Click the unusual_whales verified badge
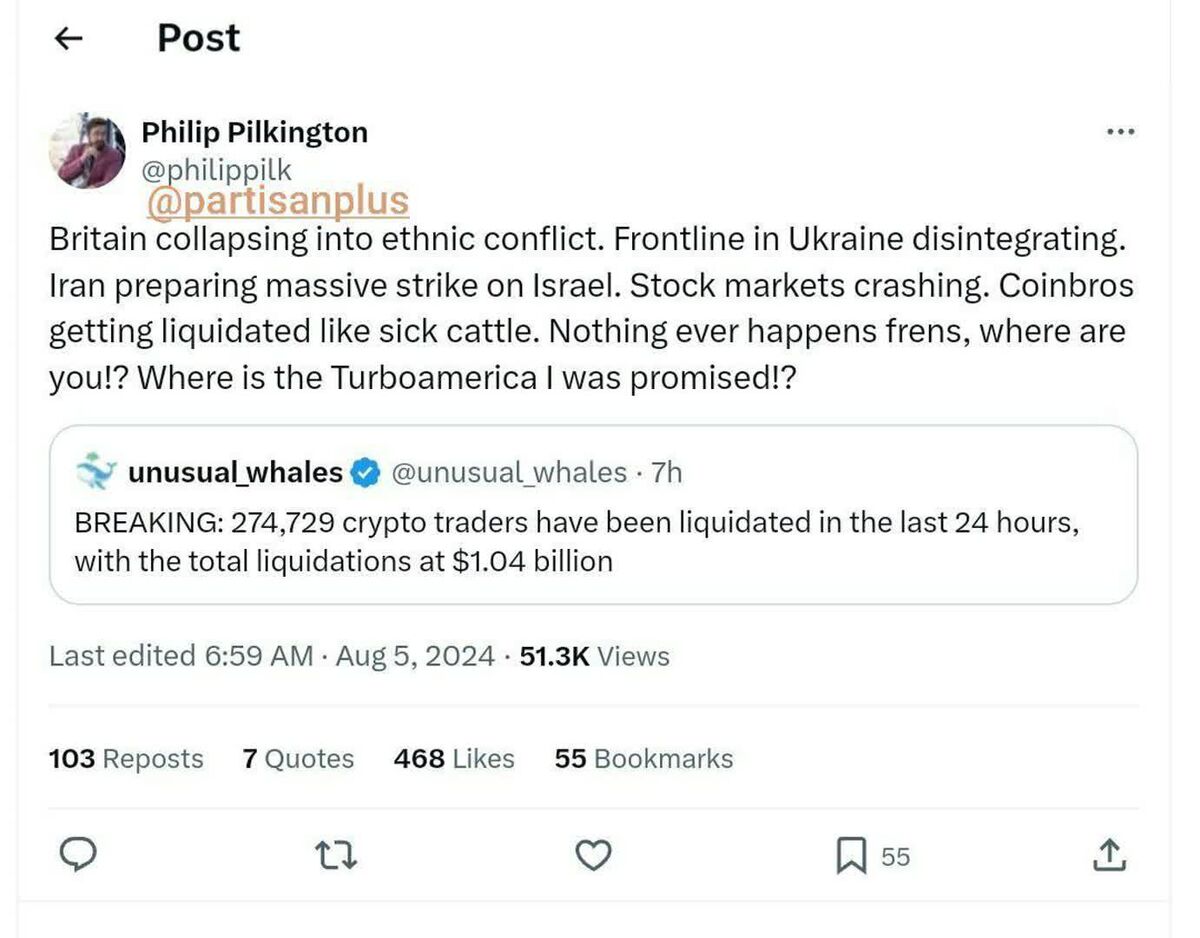 pyautogui.click(x=366, y=472)
